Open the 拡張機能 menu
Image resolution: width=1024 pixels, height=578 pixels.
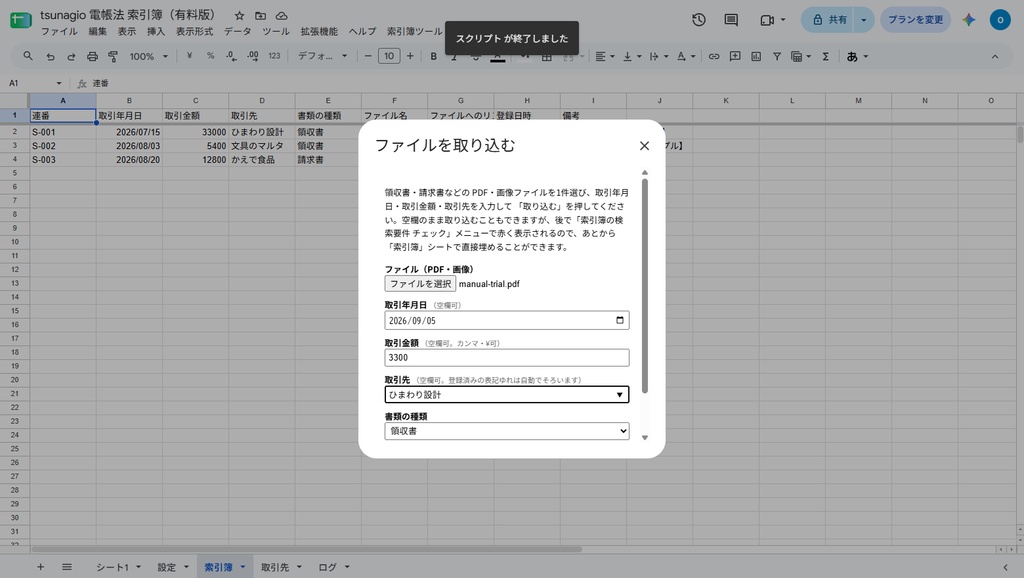point(319,31)
